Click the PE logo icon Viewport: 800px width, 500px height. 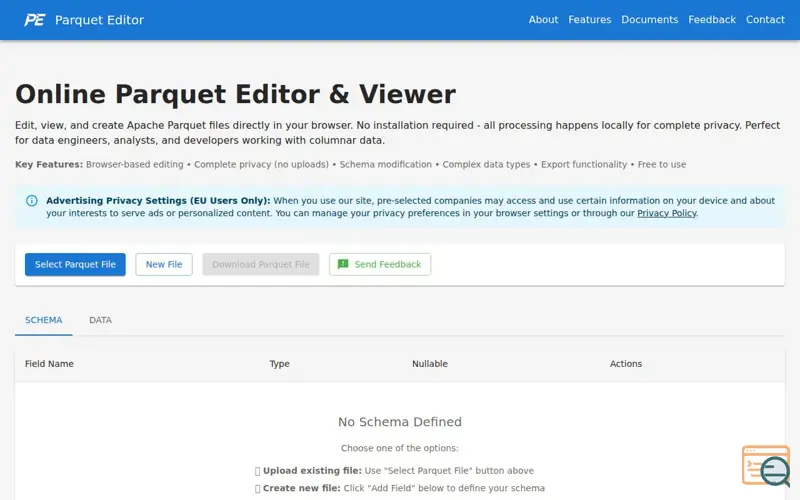pyautogui.click(x=35, y=20)
